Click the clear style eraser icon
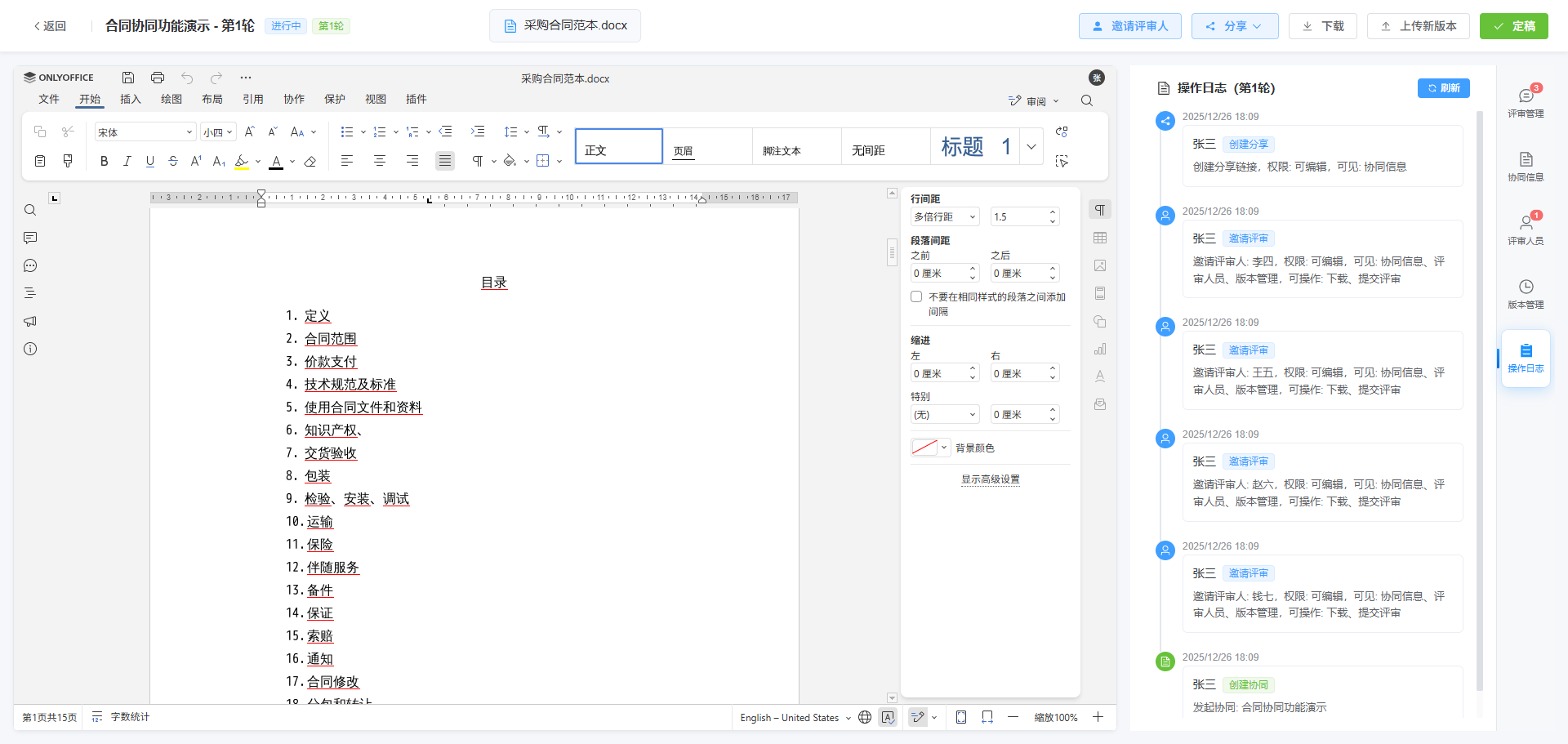This screenshot has width=1568, height=744. [310, 161]
